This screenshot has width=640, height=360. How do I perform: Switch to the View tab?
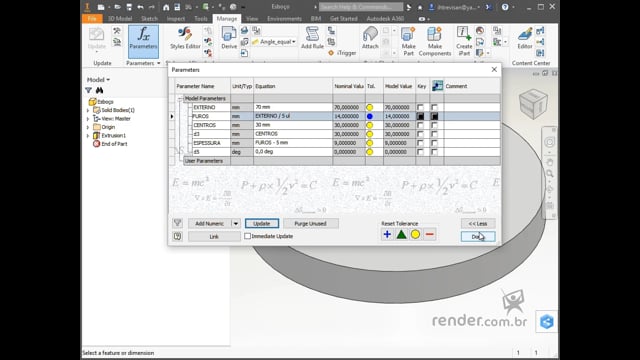point(252,19)
